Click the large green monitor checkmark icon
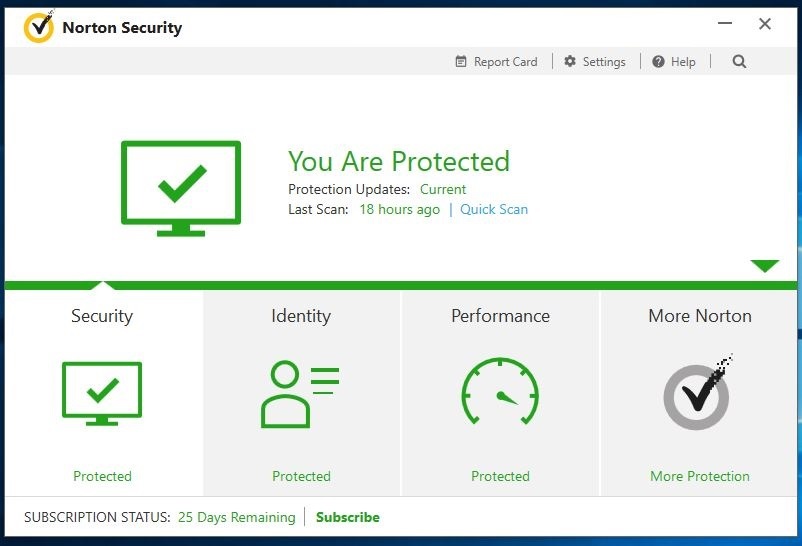802x546 pixels. point(181,188)
